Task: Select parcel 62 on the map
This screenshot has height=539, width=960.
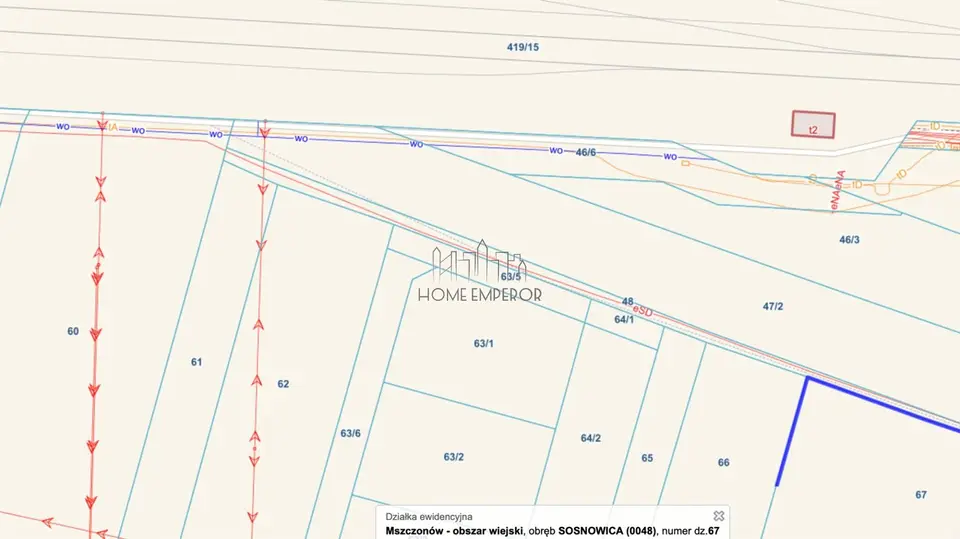Action: pos(283,384)
